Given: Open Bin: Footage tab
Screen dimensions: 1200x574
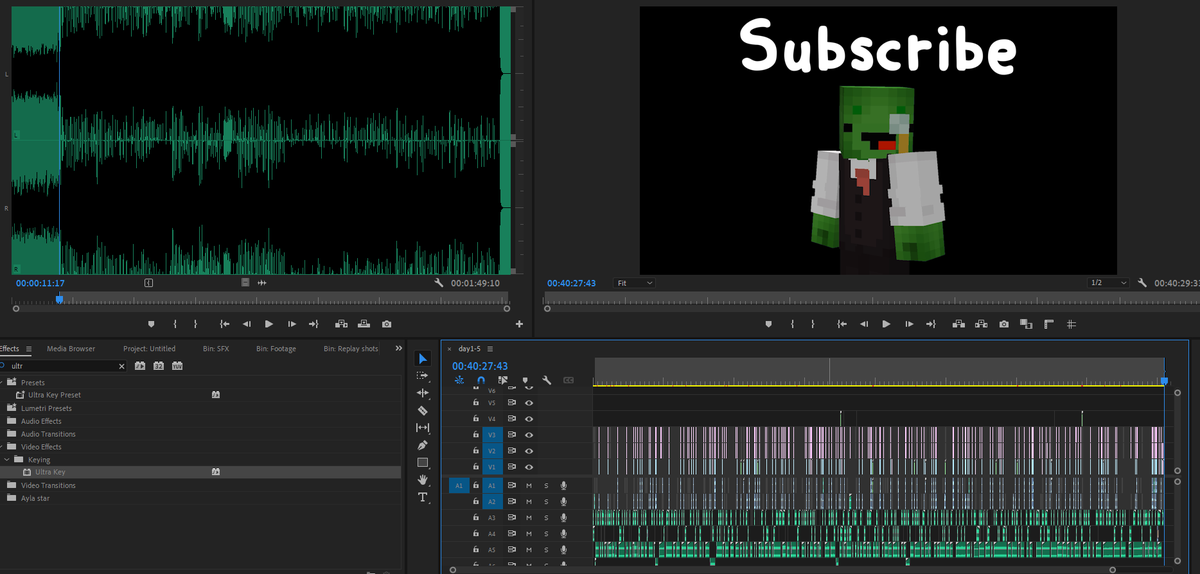Looking at the screenshot, I should [x=276, y=348].
